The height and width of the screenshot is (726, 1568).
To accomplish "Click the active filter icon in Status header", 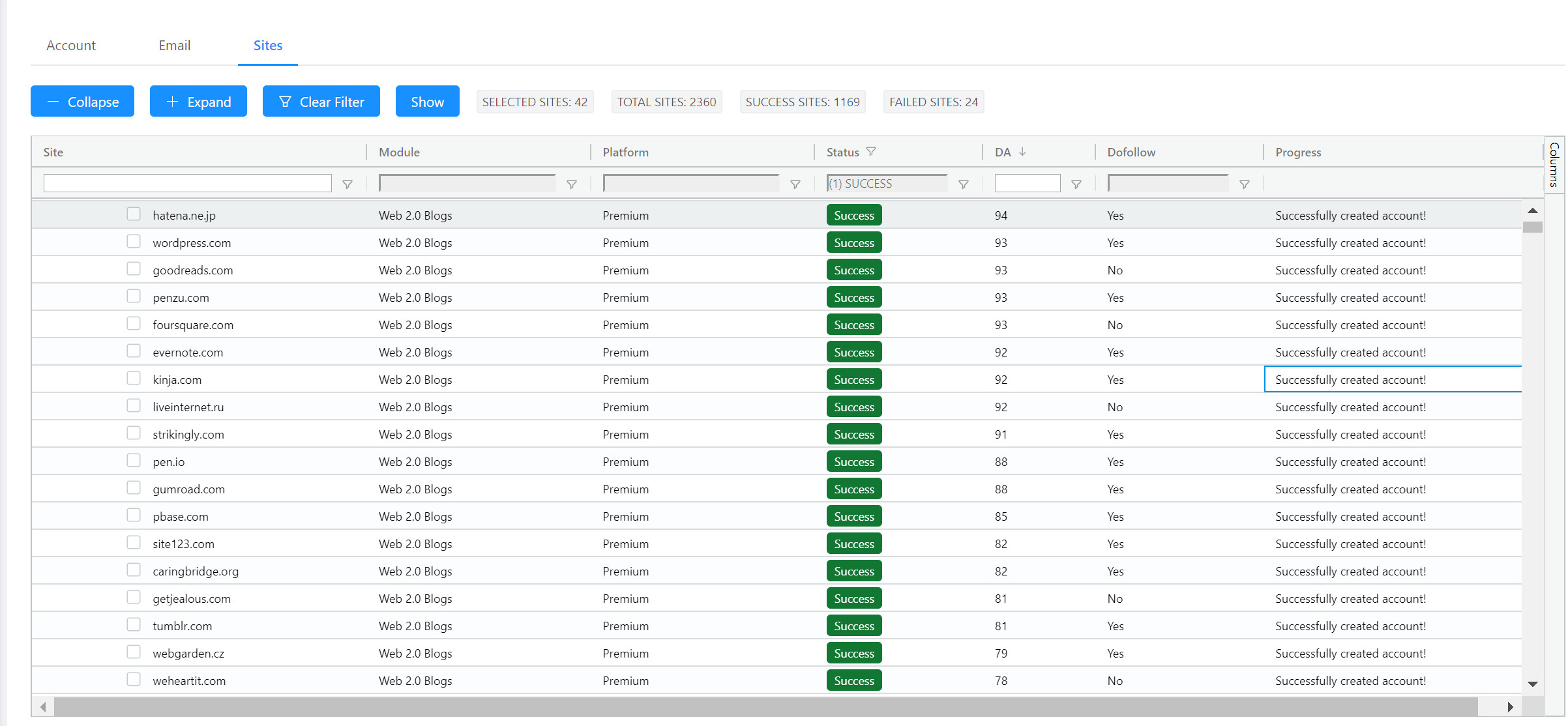I will tap(871, 152).
